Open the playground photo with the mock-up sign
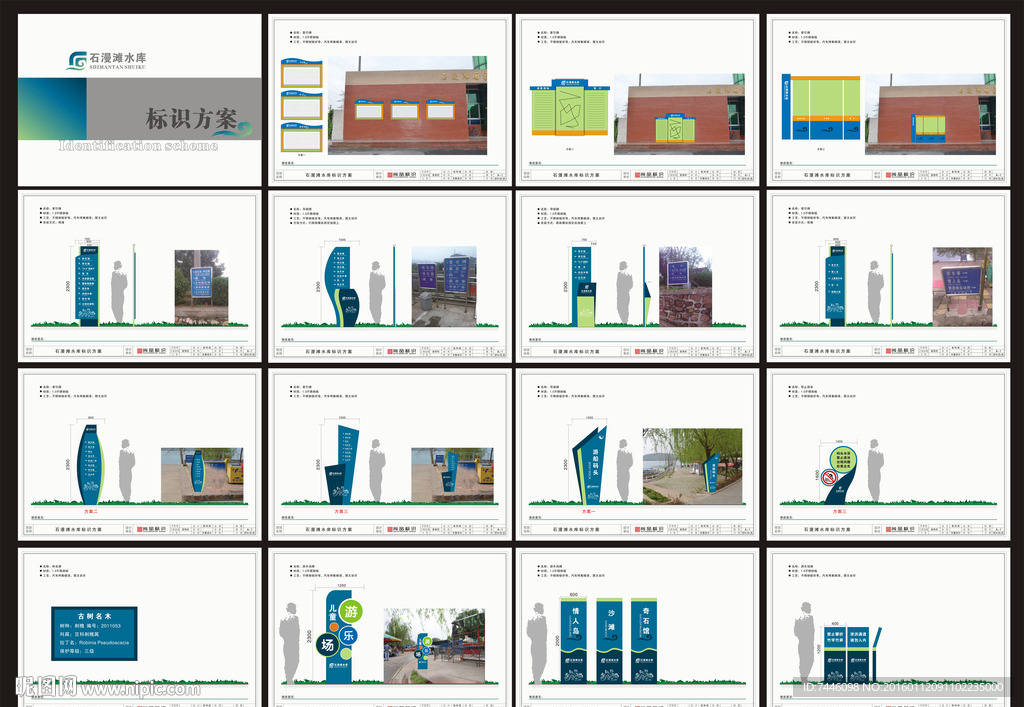This screenshot has width=1024, height=707. click(x=434, y=646)
